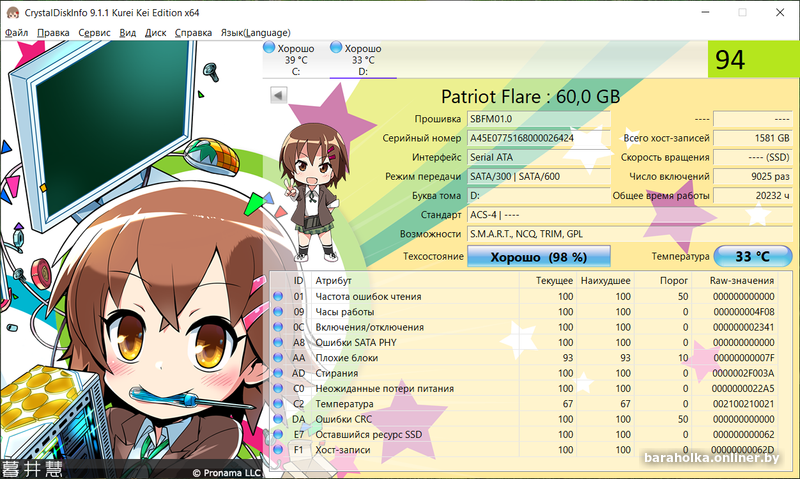This screenshot has height=479, width=800.
Task: Select drive C: tab at 39 °C
Action: coord(296,60)
